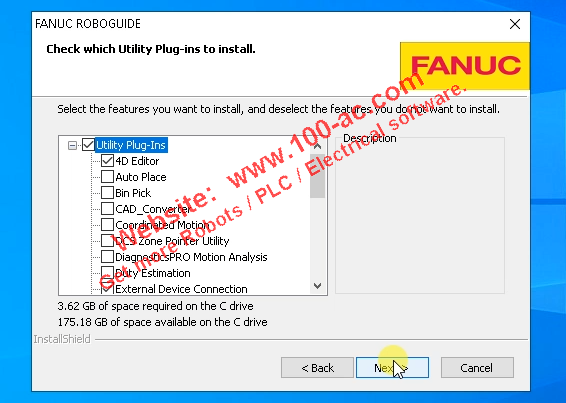Image resolution: width=566 pixels, height=403 pixels.
Task: Tick the CAD_Converter checkbox
Action: point(108,209)
